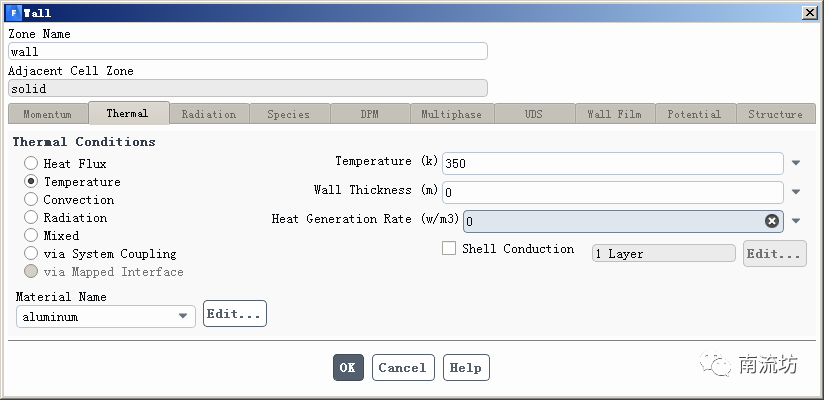Switch to the Momentum tab
This screenshot has width=824, height=400.
(47, 114)
